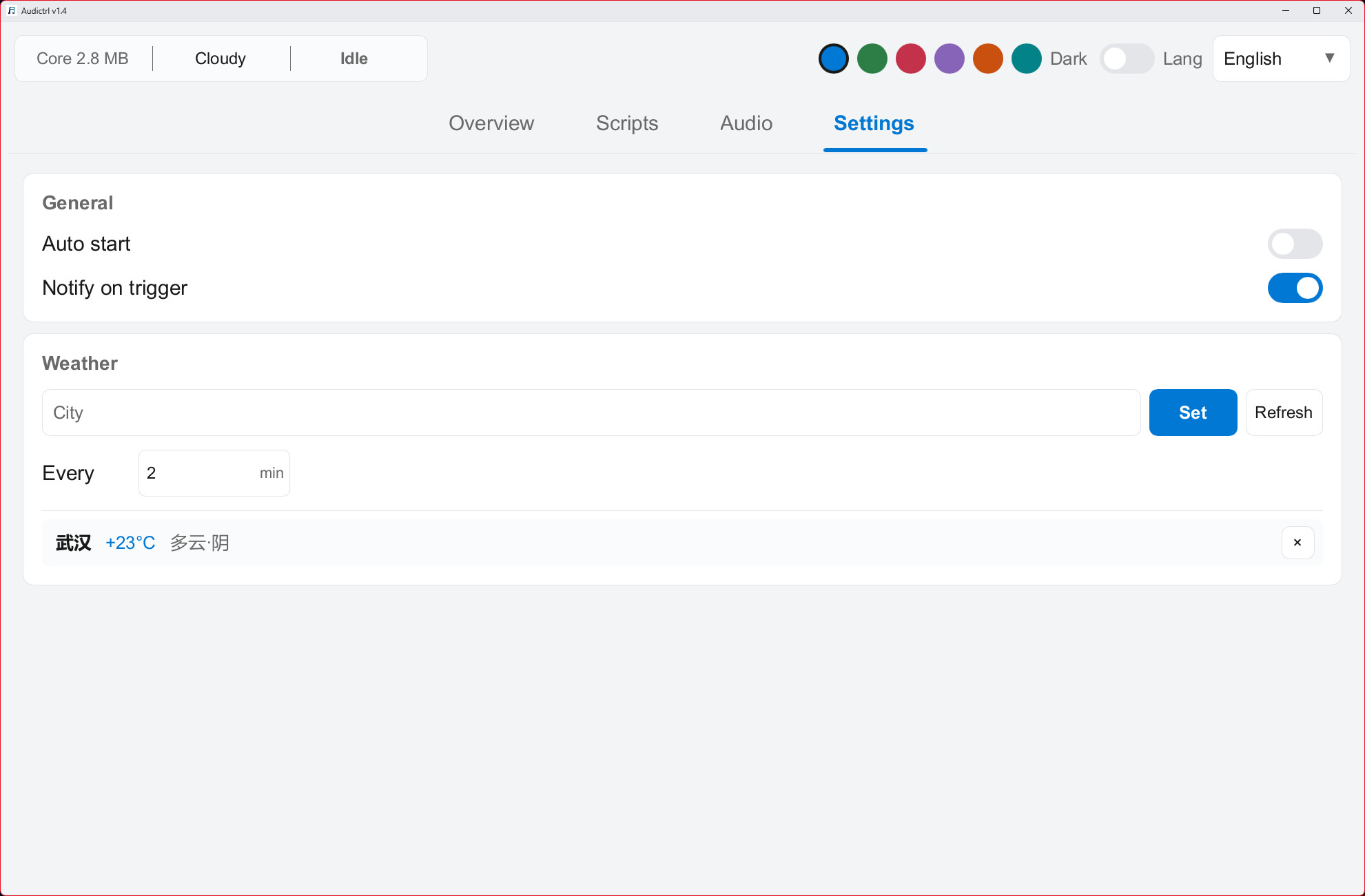Image resolution: width=1365 pixels, height=896 pixels.
Task: Click the +23°C temperature reading
Action: coord(130,543)
